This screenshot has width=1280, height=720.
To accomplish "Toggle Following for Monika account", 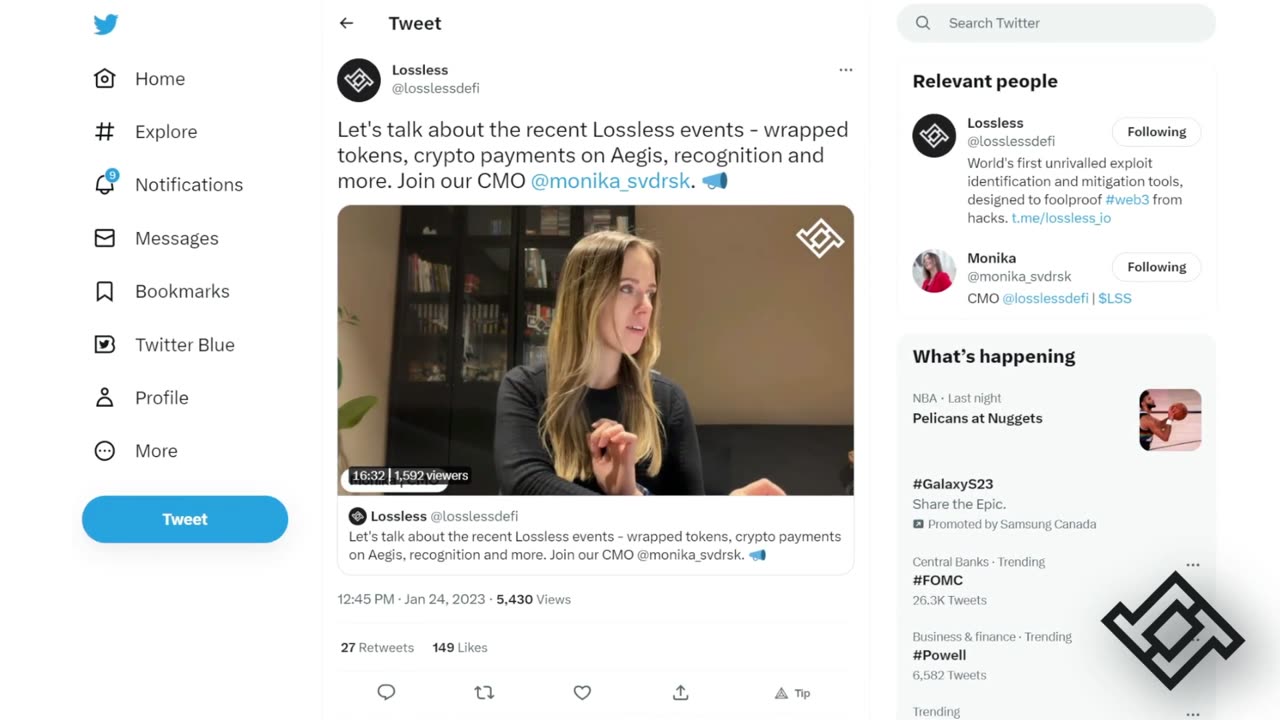I will (x=1156, y=267).
